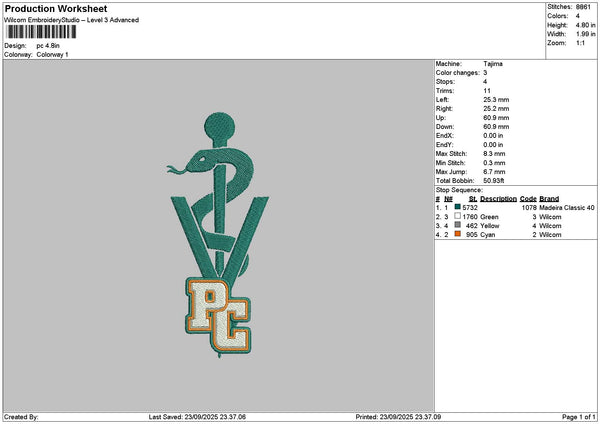Click the 'Stop Sequence:' heading

pos(459,190)
